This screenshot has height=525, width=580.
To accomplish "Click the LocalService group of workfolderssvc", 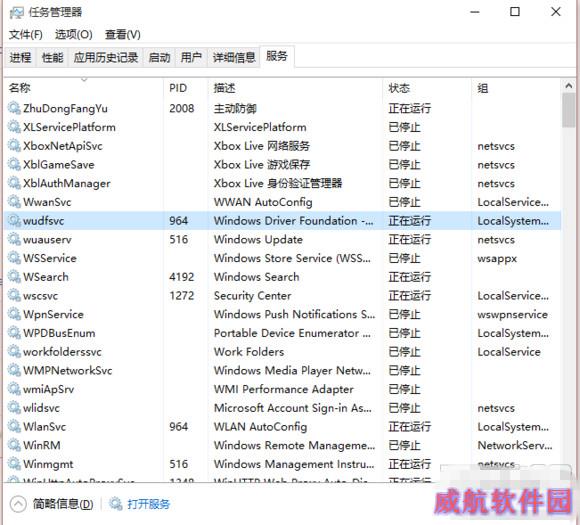I will pos(509,352).
